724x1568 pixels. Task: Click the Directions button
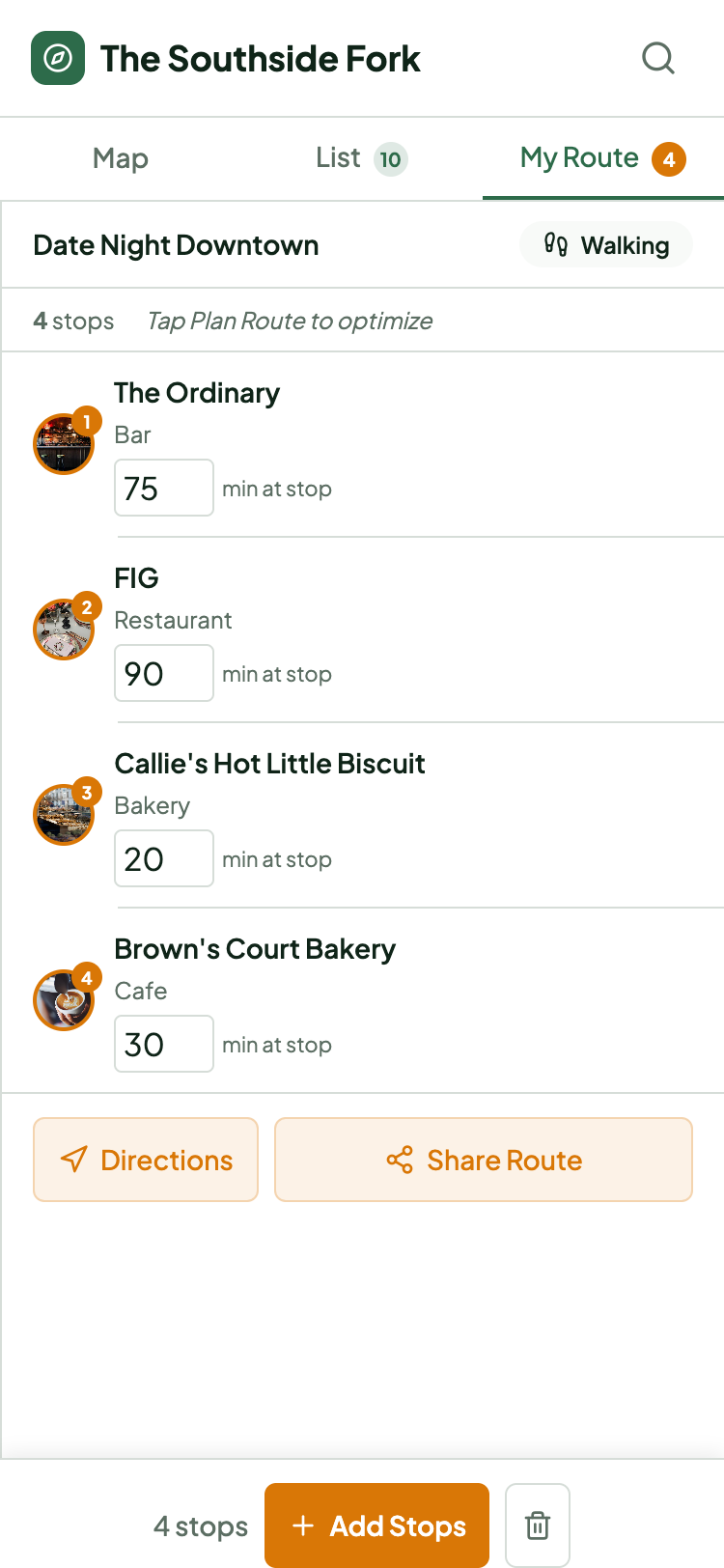146,1160
